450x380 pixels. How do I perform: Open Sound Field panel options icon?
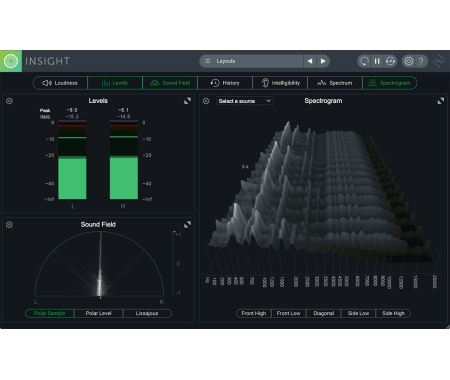[9, 225]
